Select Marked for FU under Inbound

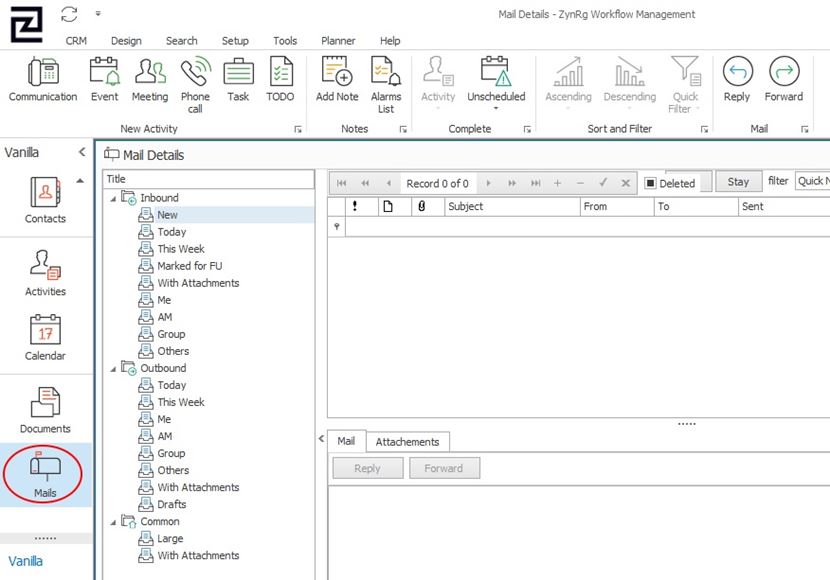pos(190,266)
